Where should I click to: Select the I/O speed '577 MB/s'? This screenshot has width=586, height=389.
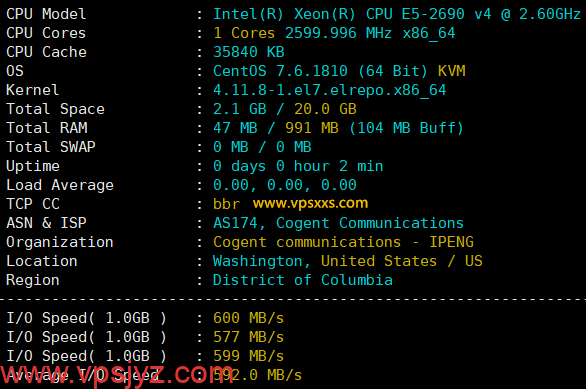pos(249,337)
